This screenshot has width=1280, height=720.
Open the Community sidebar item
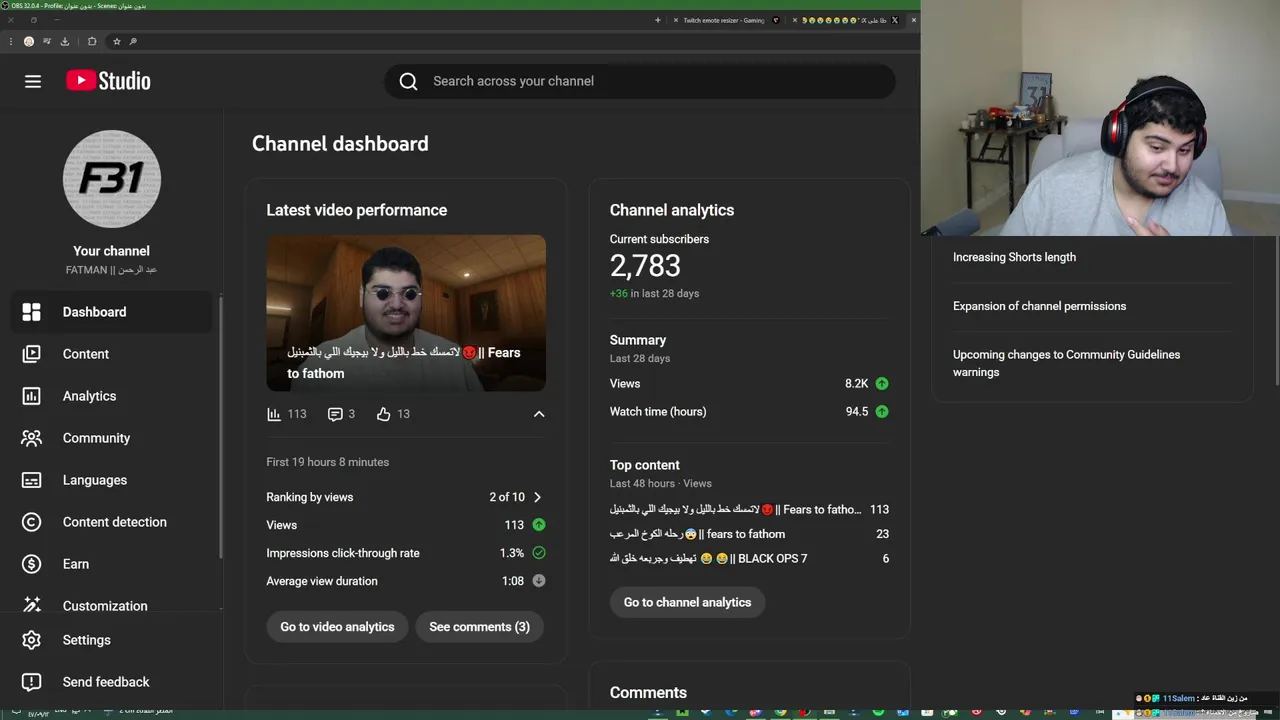tap(112, 438)
